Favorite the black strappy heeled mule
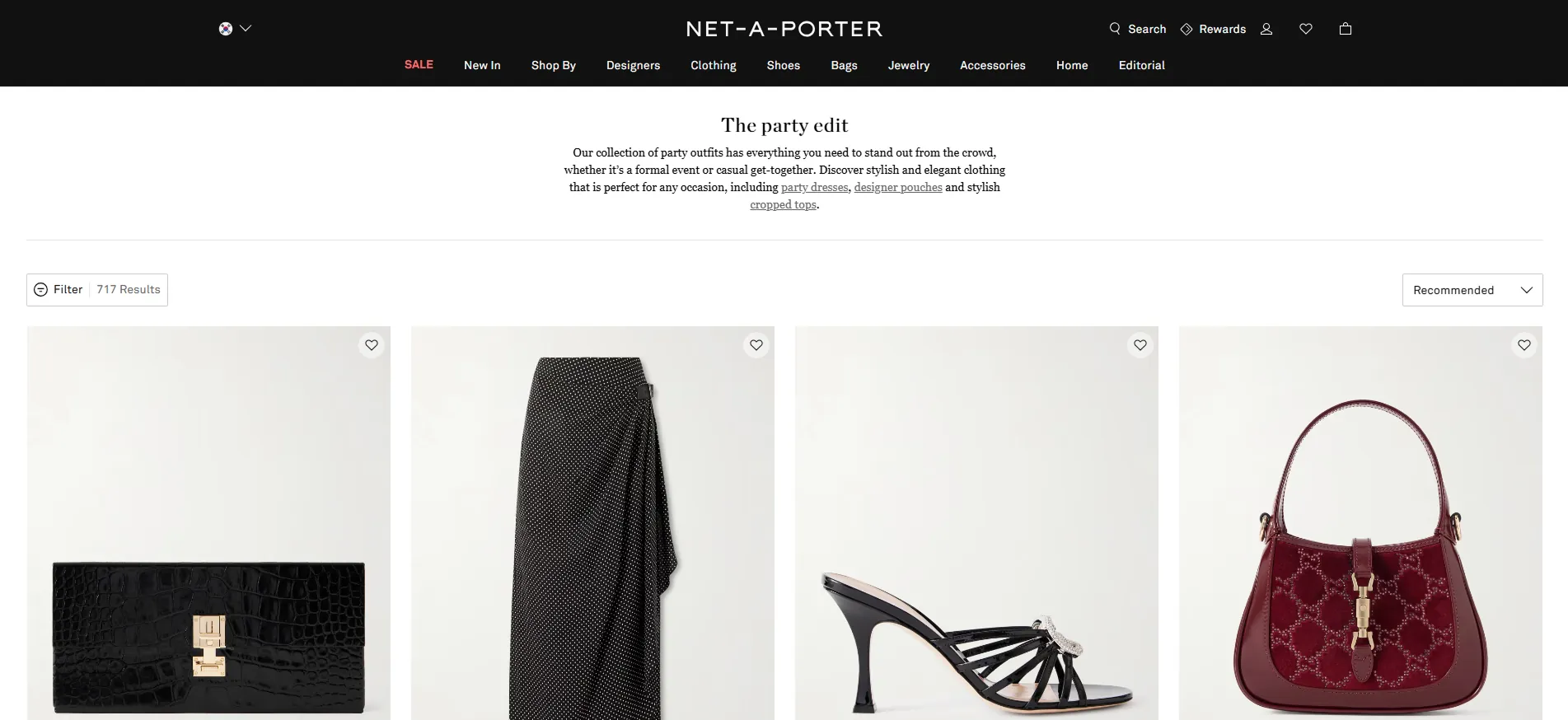 point(1140,345)
